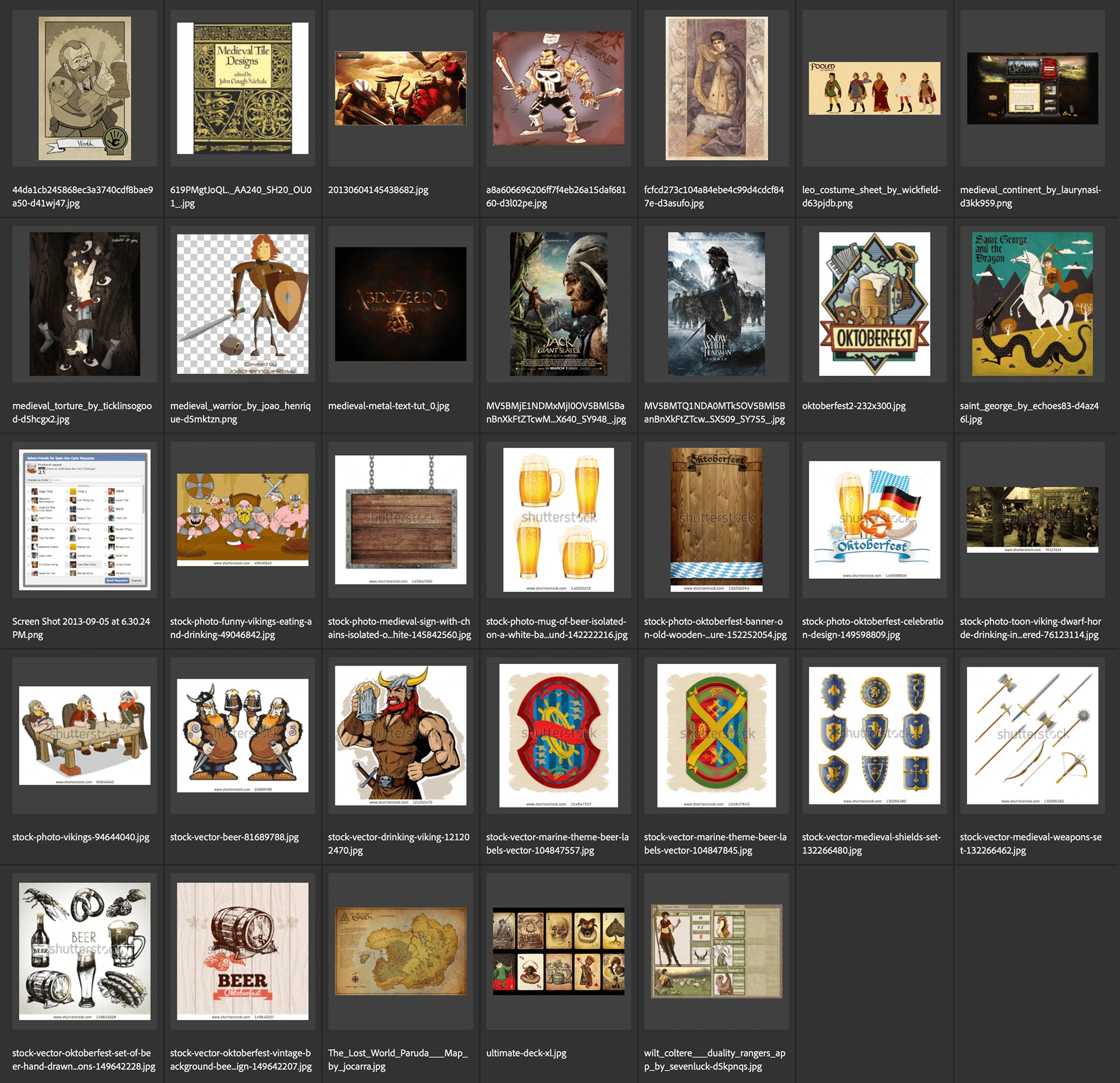Select the Snow White and the Huntsman poster
This screenshot has width=1120, height=1083.
click(716, 304)
